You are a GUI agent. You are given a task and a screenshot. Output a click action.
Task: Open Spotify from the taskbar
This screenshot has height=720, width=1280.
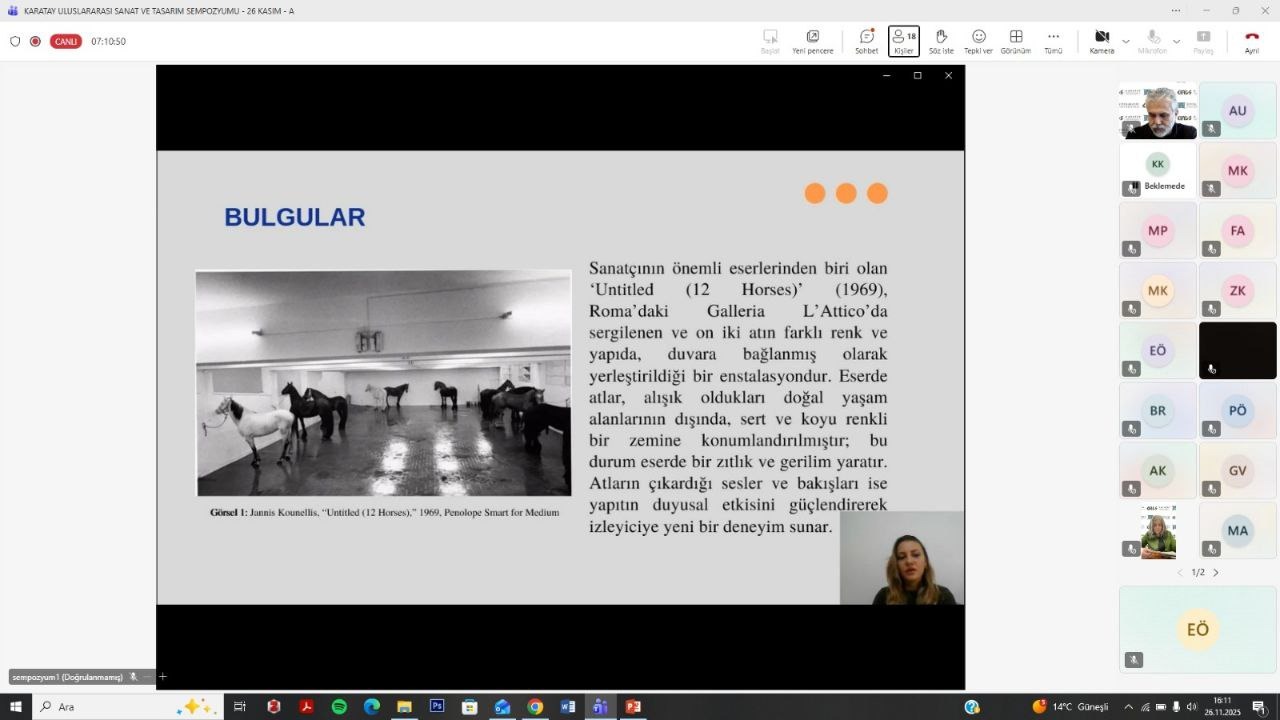tap(339, 707)
